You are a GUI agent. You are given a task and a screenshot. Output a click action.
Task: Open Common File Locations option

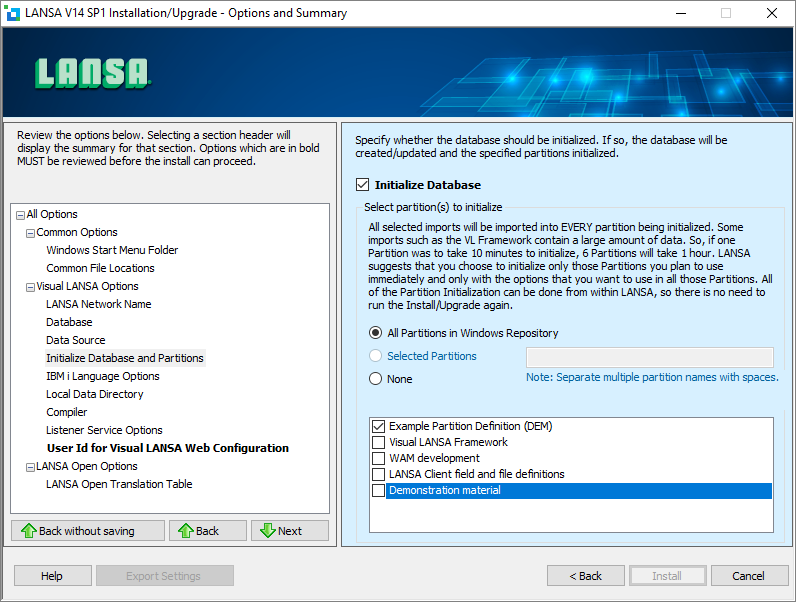tap(100, 268)
